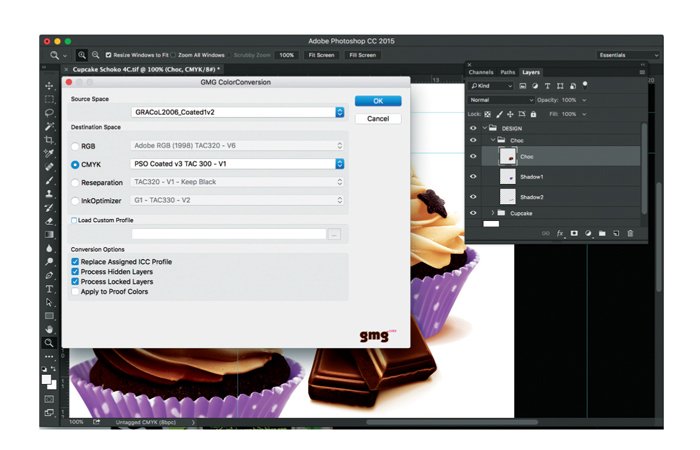
Task: Select the Move tool
Action: [49, 85]
